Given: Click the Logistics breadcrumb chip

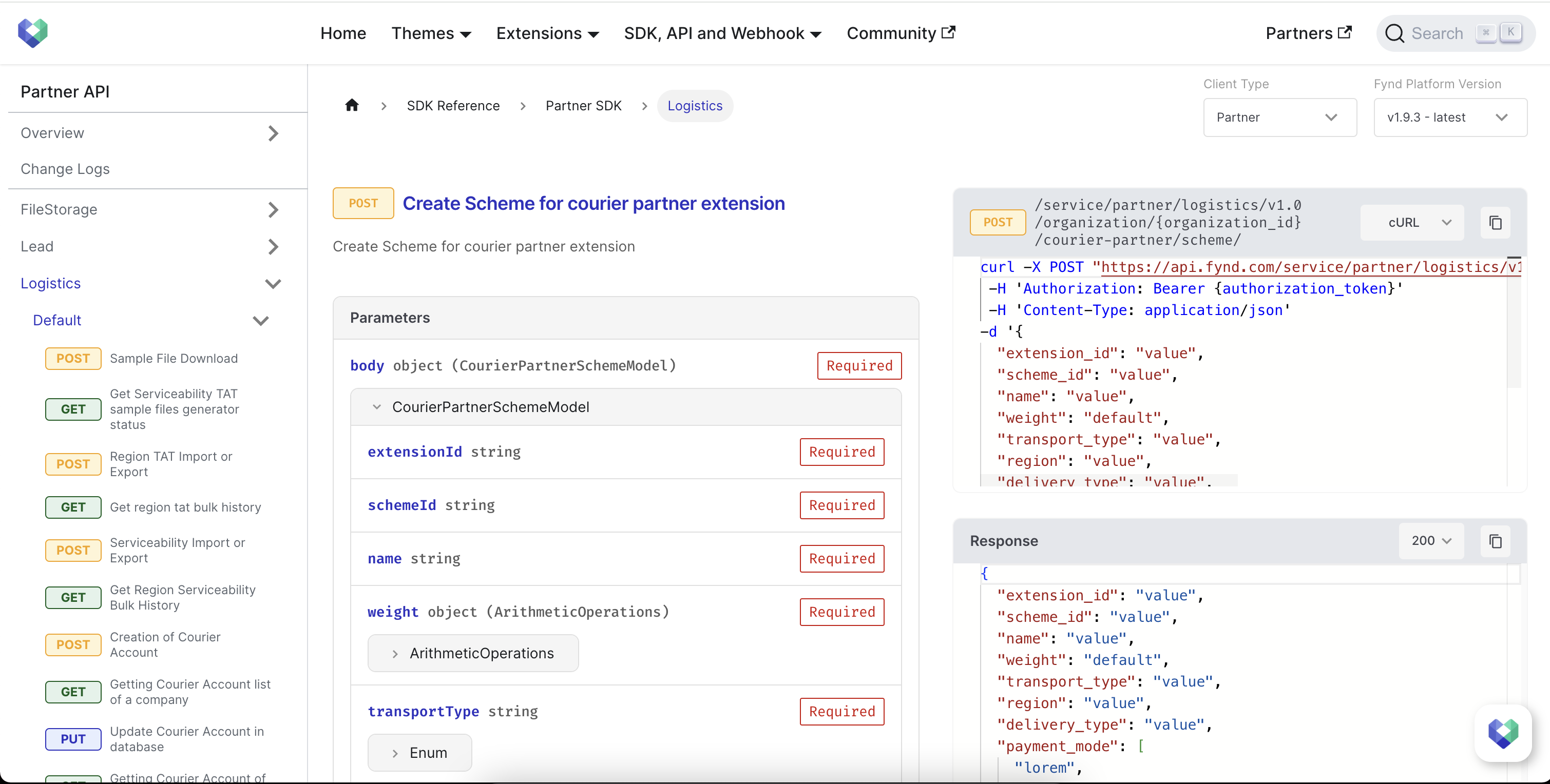Looking at the screenshot, I should (695, 106).
